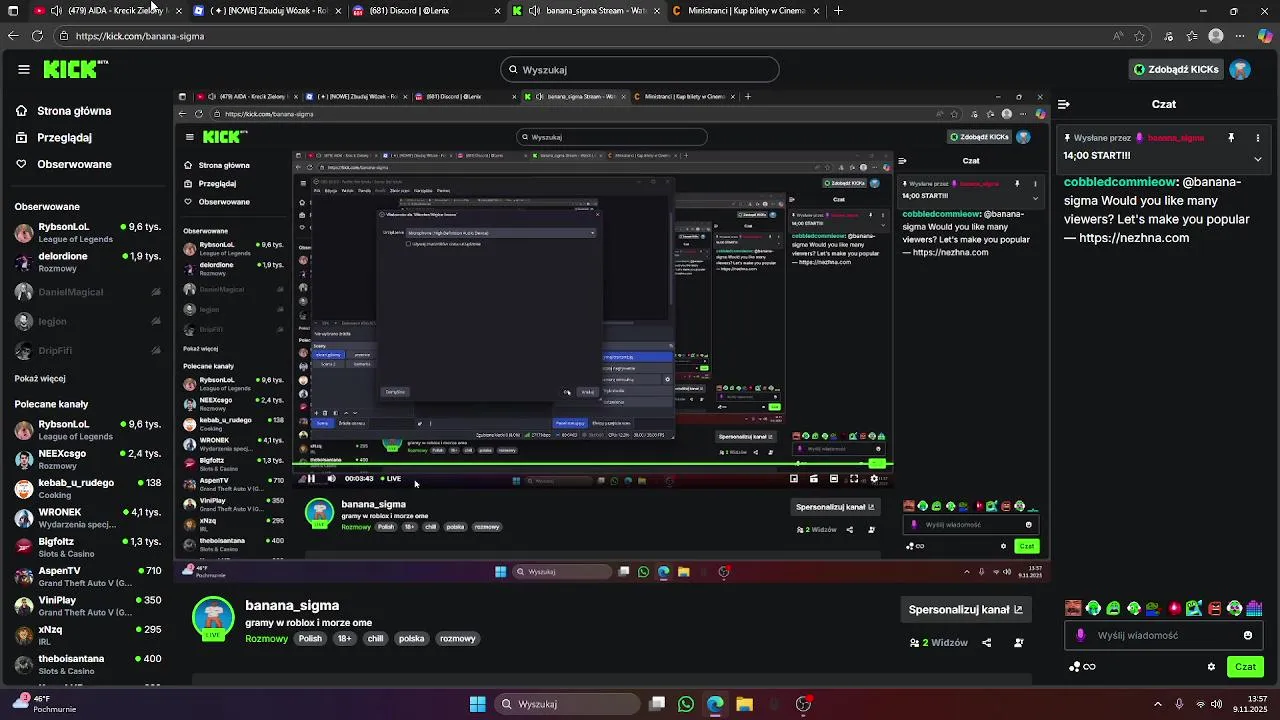Select the polska tag below stream title

411,639
